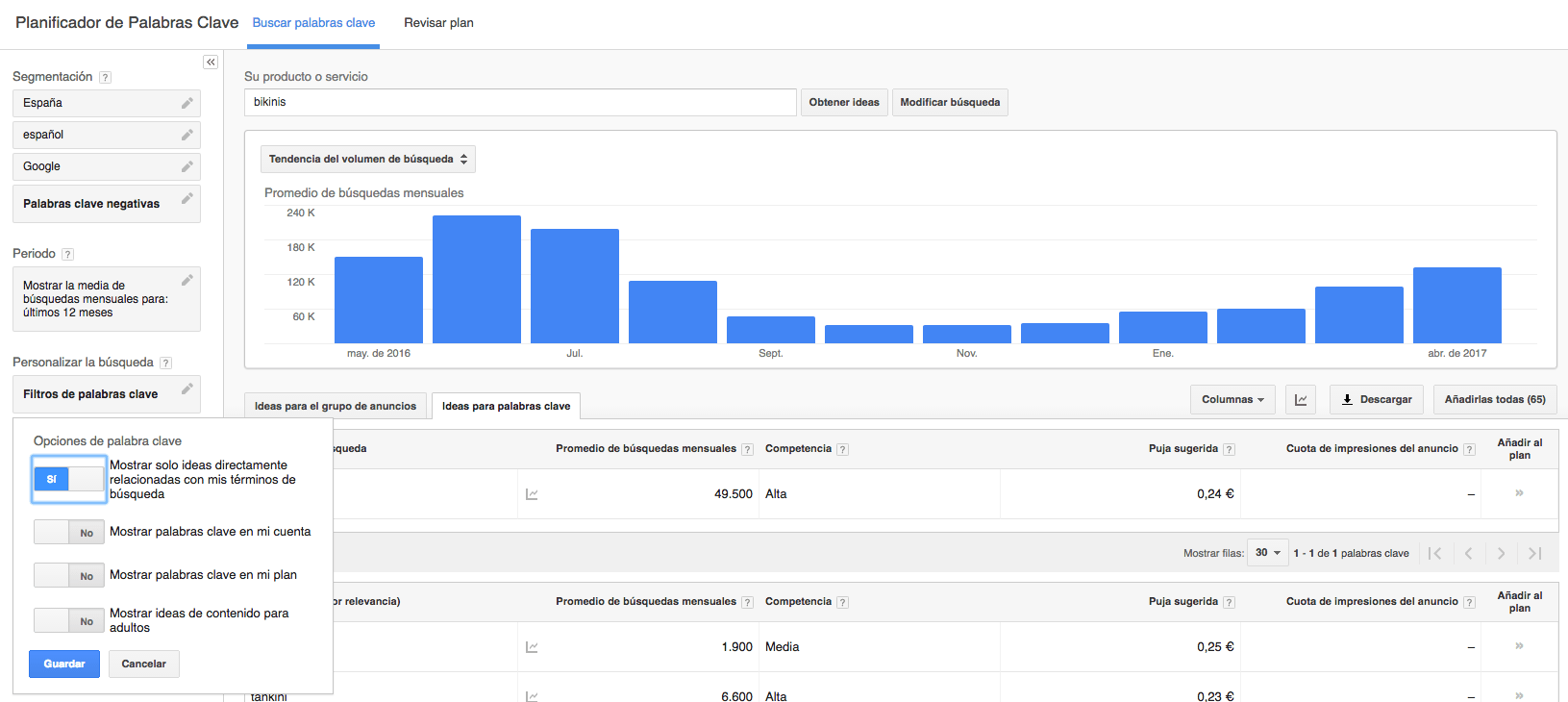The width and height of the screenshot is (1568, 702).
Task: Click Añadirlas todas (65) button
Action: coord(1495,400)
